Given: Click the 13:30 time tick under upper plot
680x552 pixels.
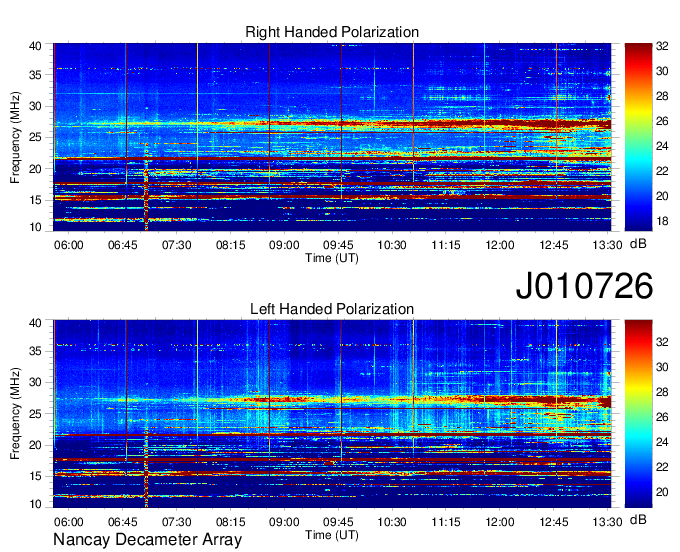Looking at the screenshot, I should [x=608, y=245].
